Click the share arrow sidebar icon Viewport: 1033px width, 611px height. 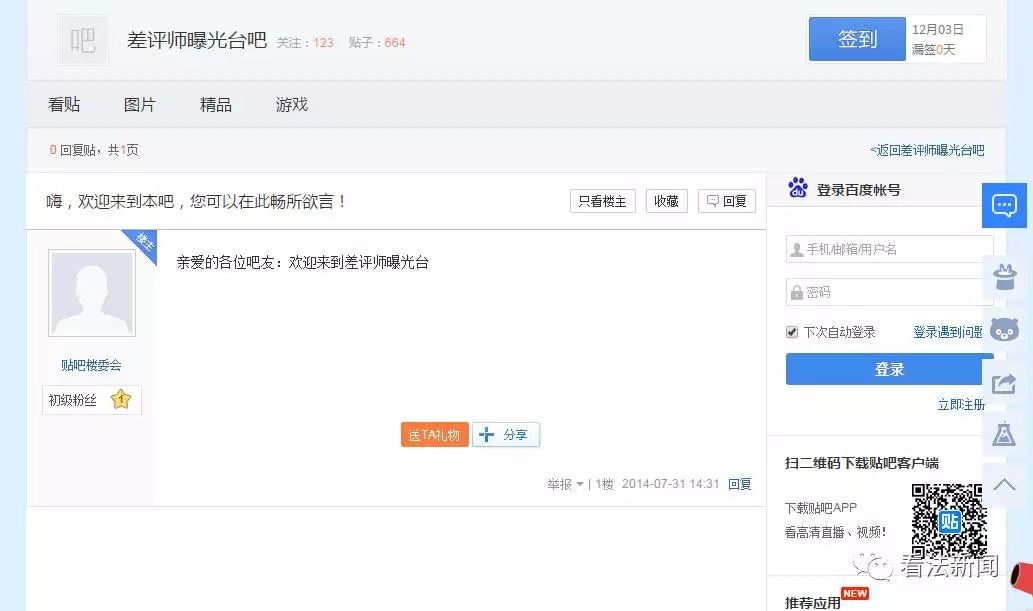1004,383
